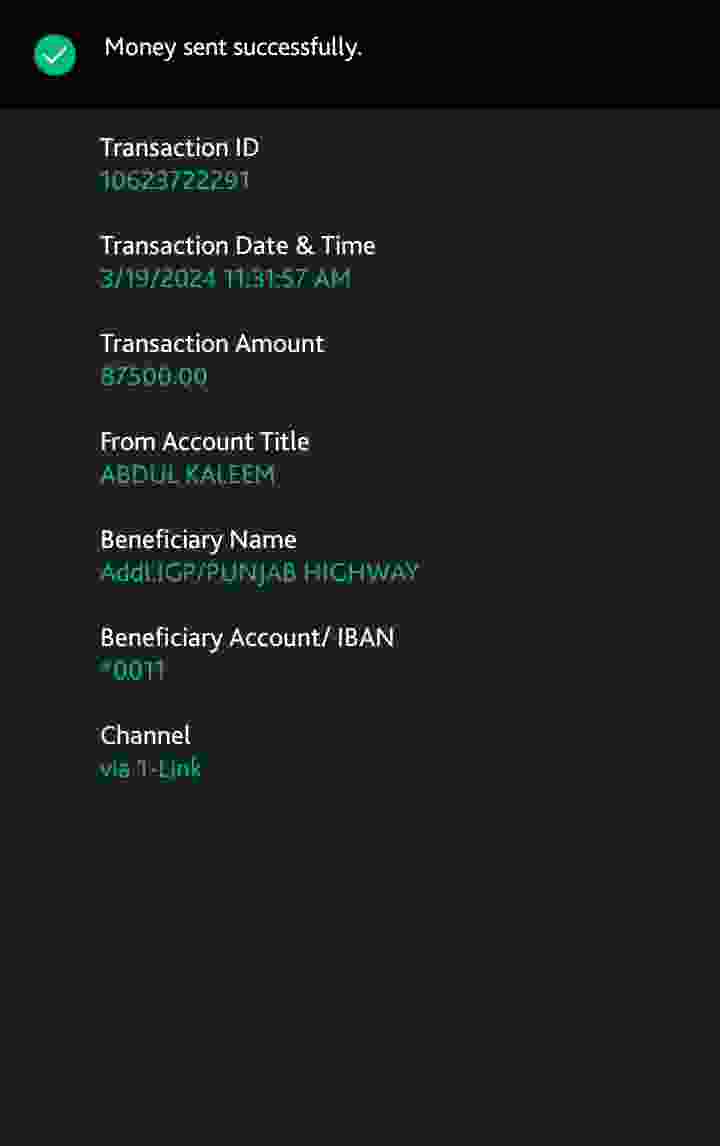Viewport: 720px width, 1146px height.
Task: Tap the 'Beneficiary Account/ IBAN' label
Action: pos(247,638)
